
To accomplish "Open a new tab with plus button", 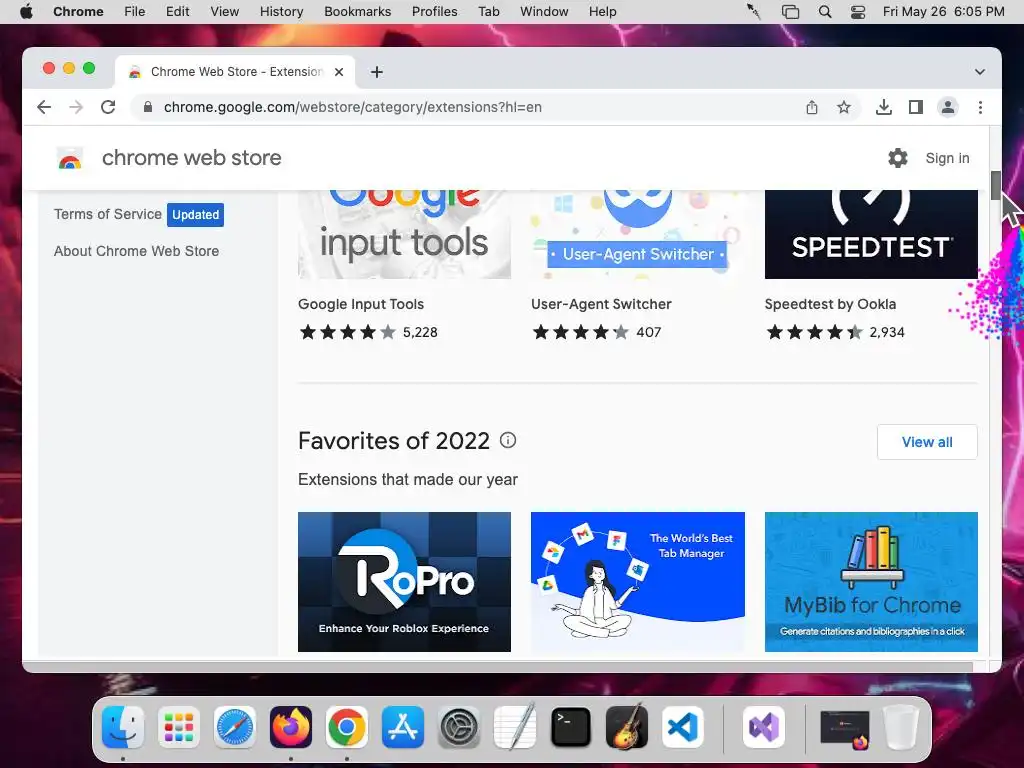I will pos(377,72).
